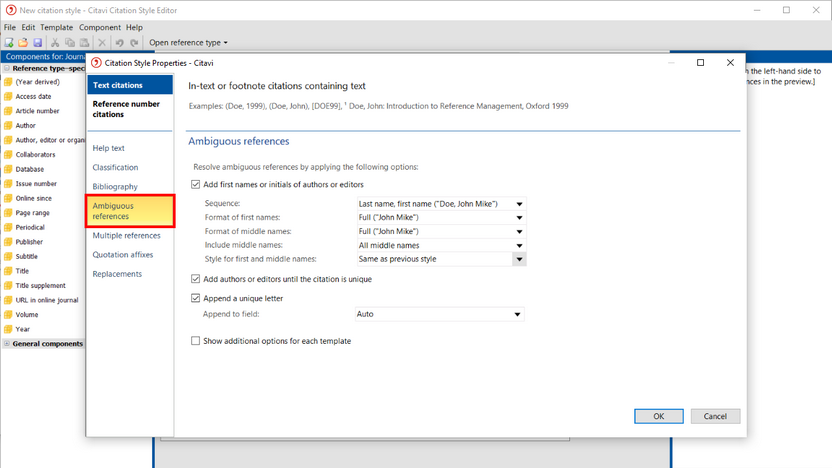Click the Citavi logo in dialog title bar
Viewport: 832px width, 468px height.
coord(96,63)
